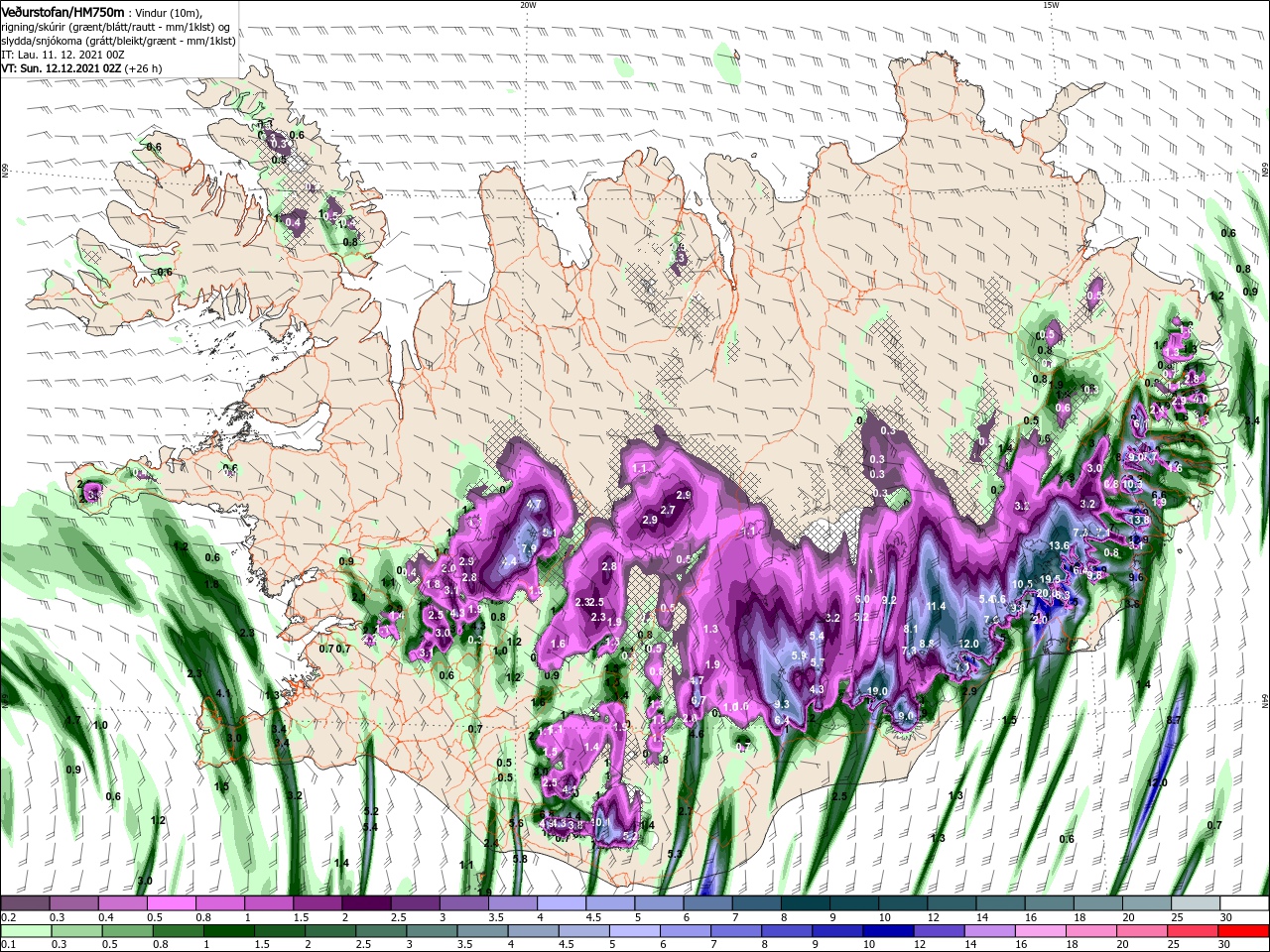Click the 11.4 precipitation value on the map

click(x=936, y=606)
